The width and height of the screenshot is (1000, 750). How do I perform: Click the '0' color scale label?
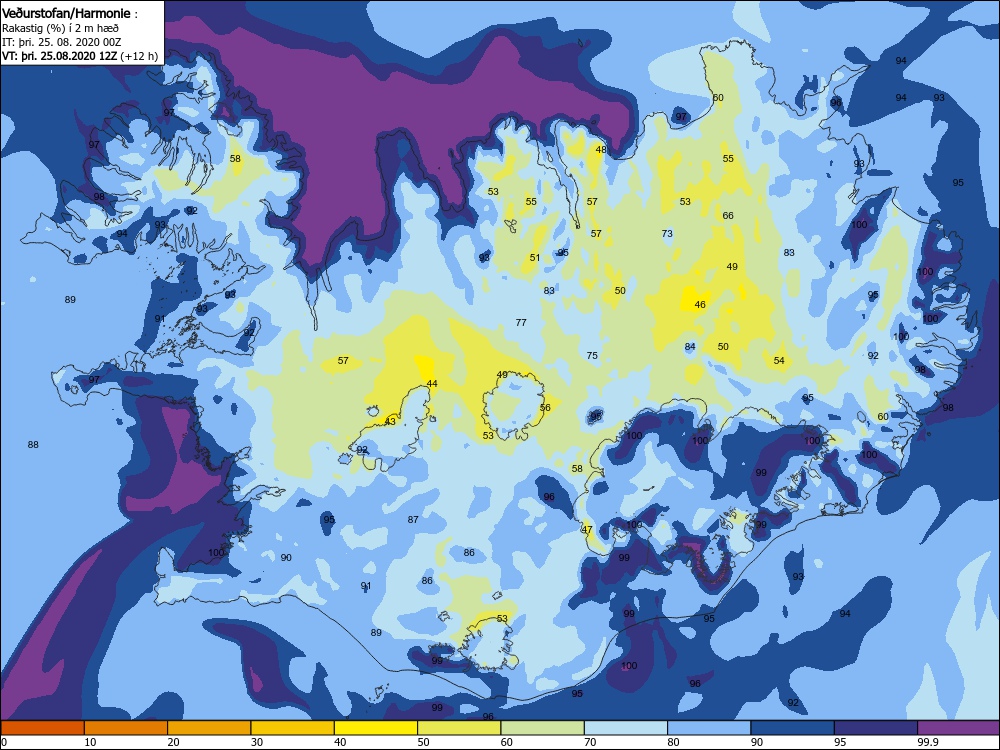coord(4,742)
